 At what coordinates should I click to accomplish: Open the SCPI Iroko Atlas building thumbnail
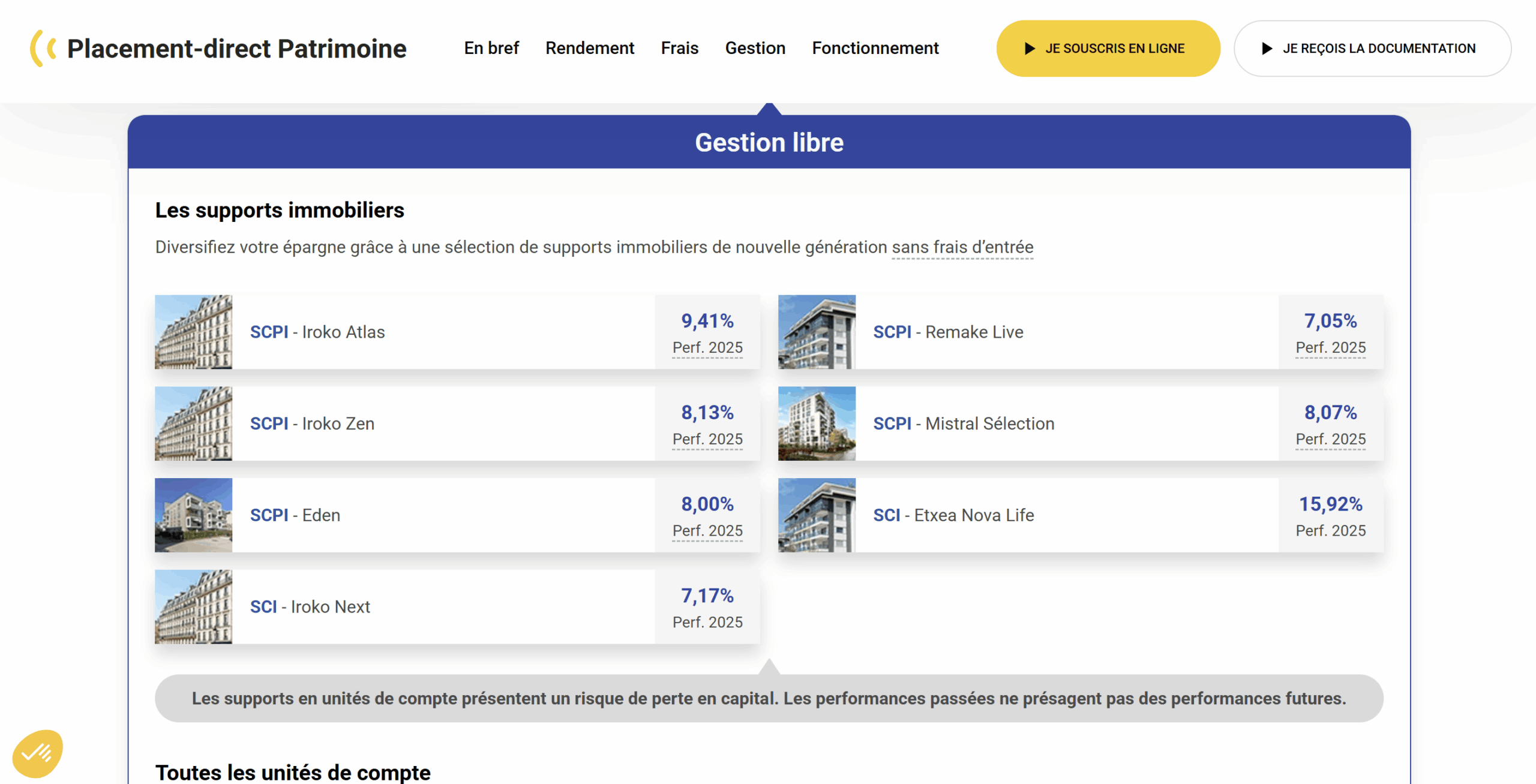click(193, 332)
